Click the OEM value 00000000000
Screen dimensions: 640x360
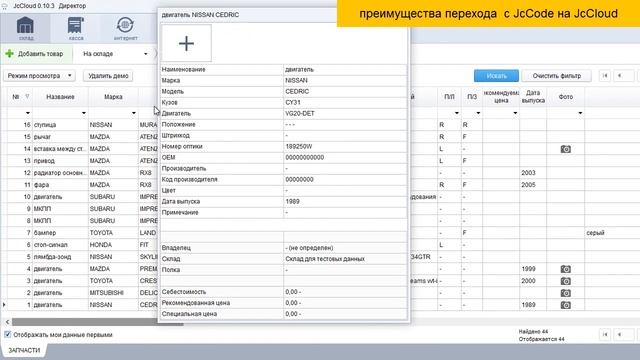[304, 158]
